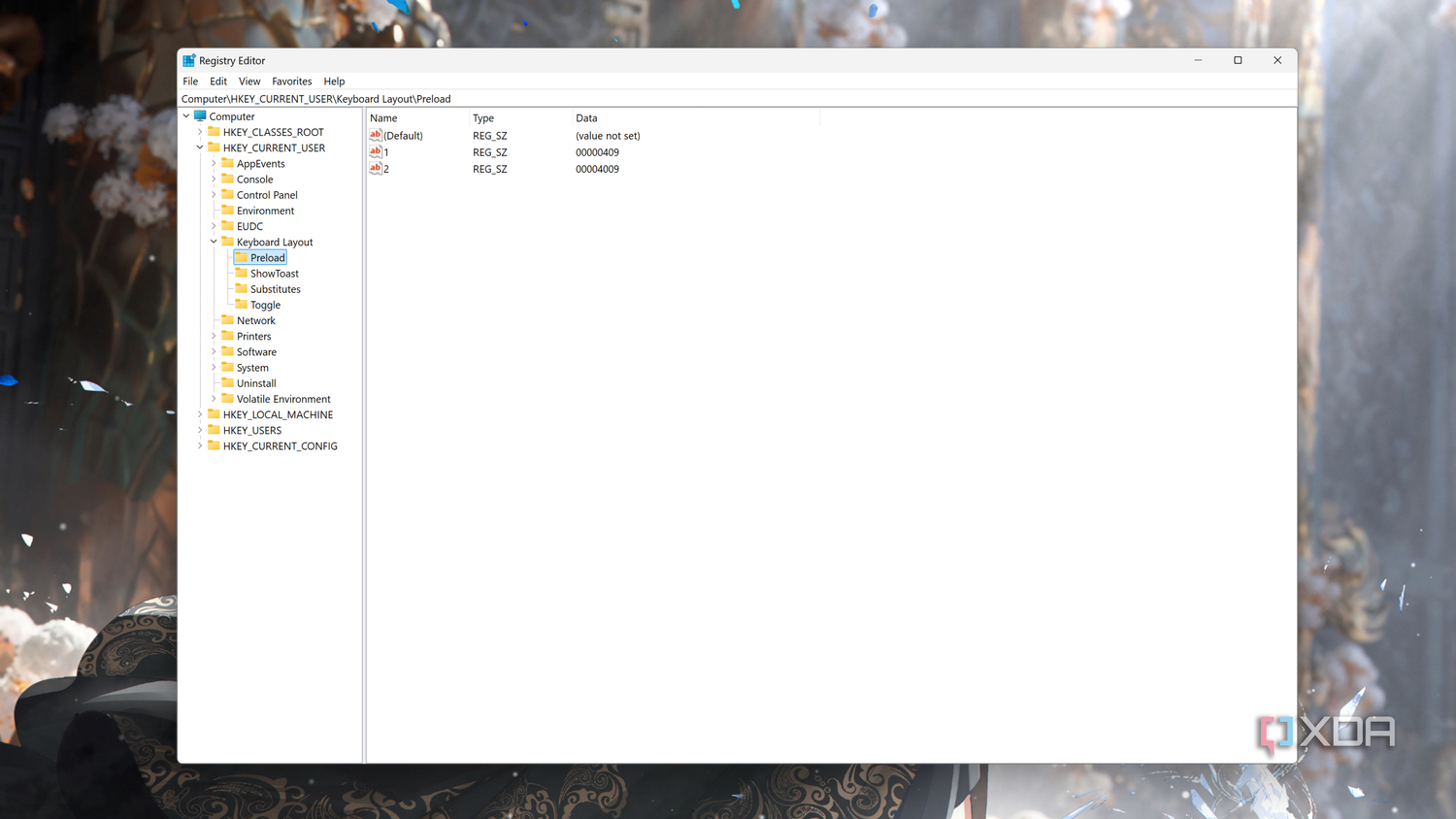The image size is (1456, 819).
Task: Click the Control Panel folder icon
Action: coord(227,194)
